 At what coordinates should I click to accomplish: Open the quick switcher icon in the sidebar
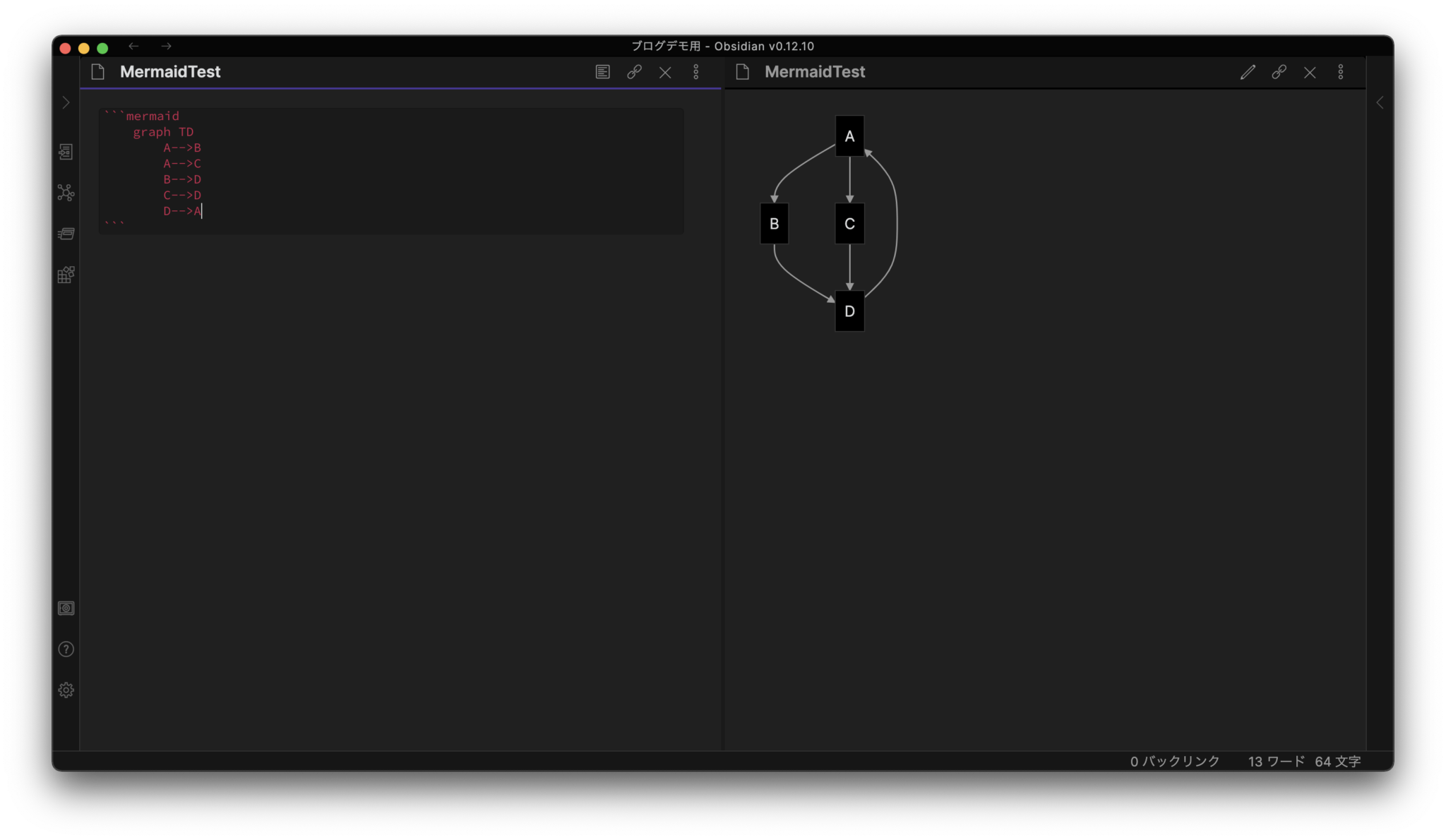pos(66,152)
